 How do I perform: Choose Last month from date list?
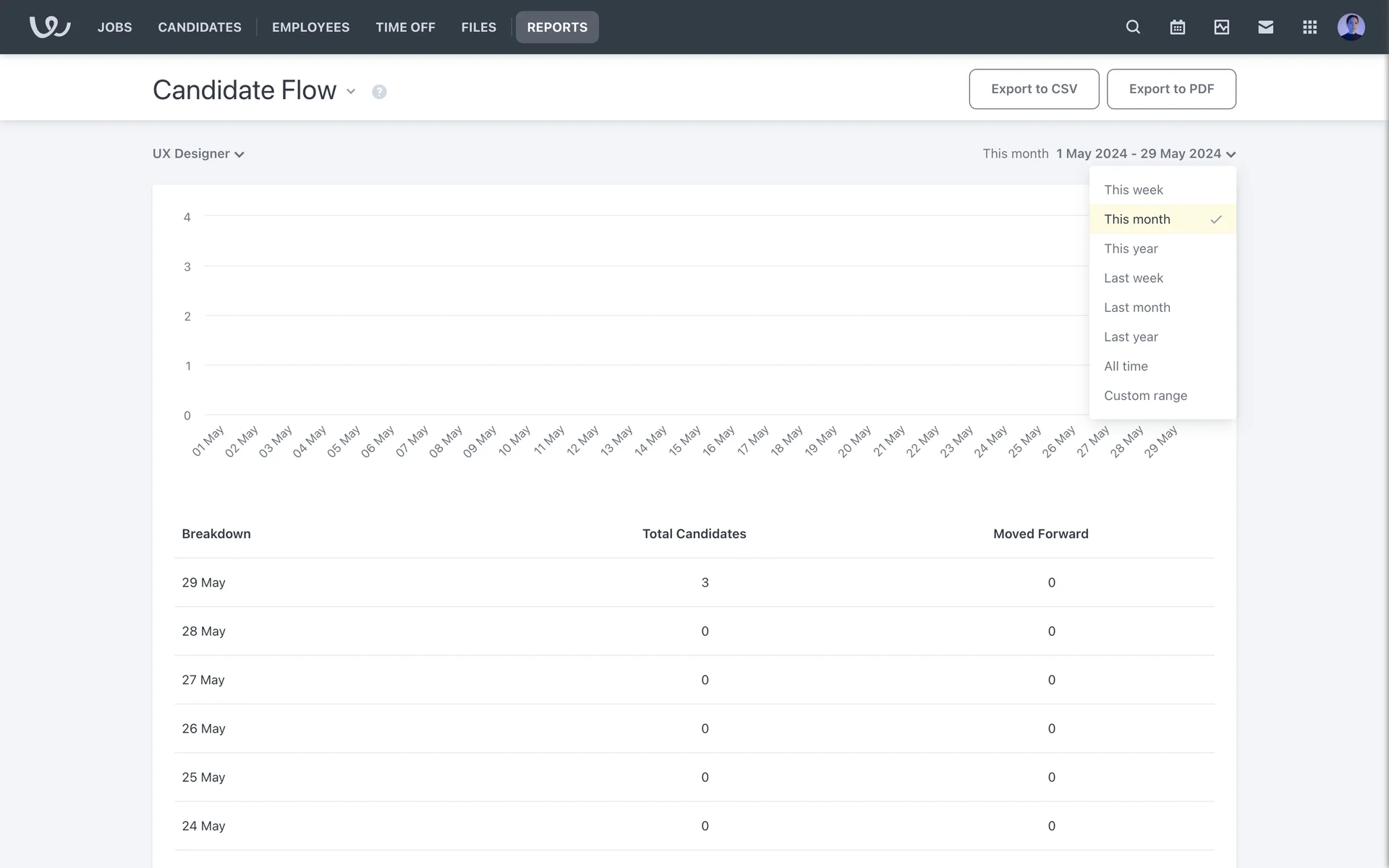pyautogui.click(x=1137, y=307)
